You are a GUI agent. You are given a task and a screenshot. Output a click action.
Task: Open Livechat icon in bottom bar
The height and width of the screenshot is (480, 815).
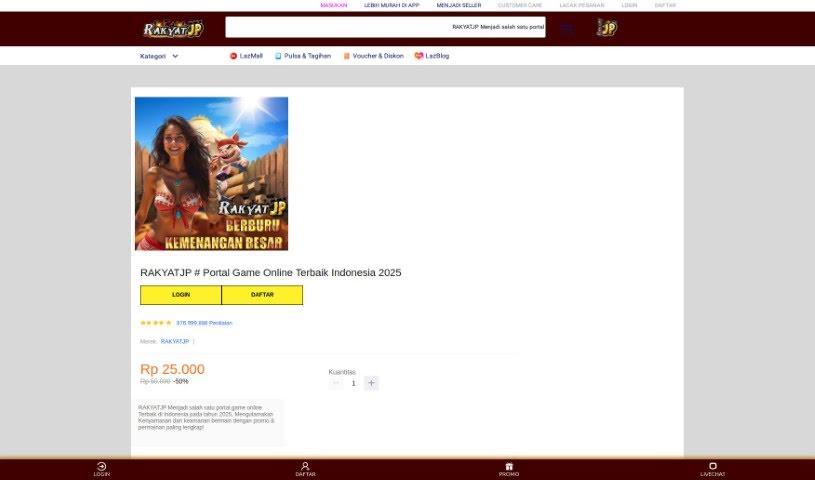(x=712, y=466)
